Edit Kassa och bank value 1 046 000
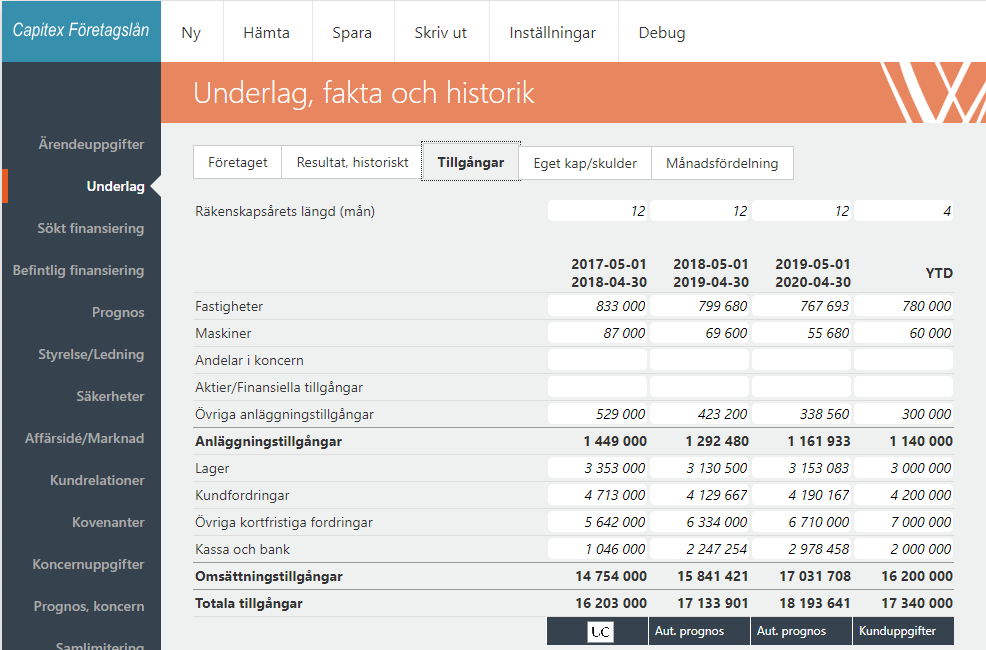Image resolution: width=986 pixels, height=650 pixels. pyautogui.click(x=597, y=549)
